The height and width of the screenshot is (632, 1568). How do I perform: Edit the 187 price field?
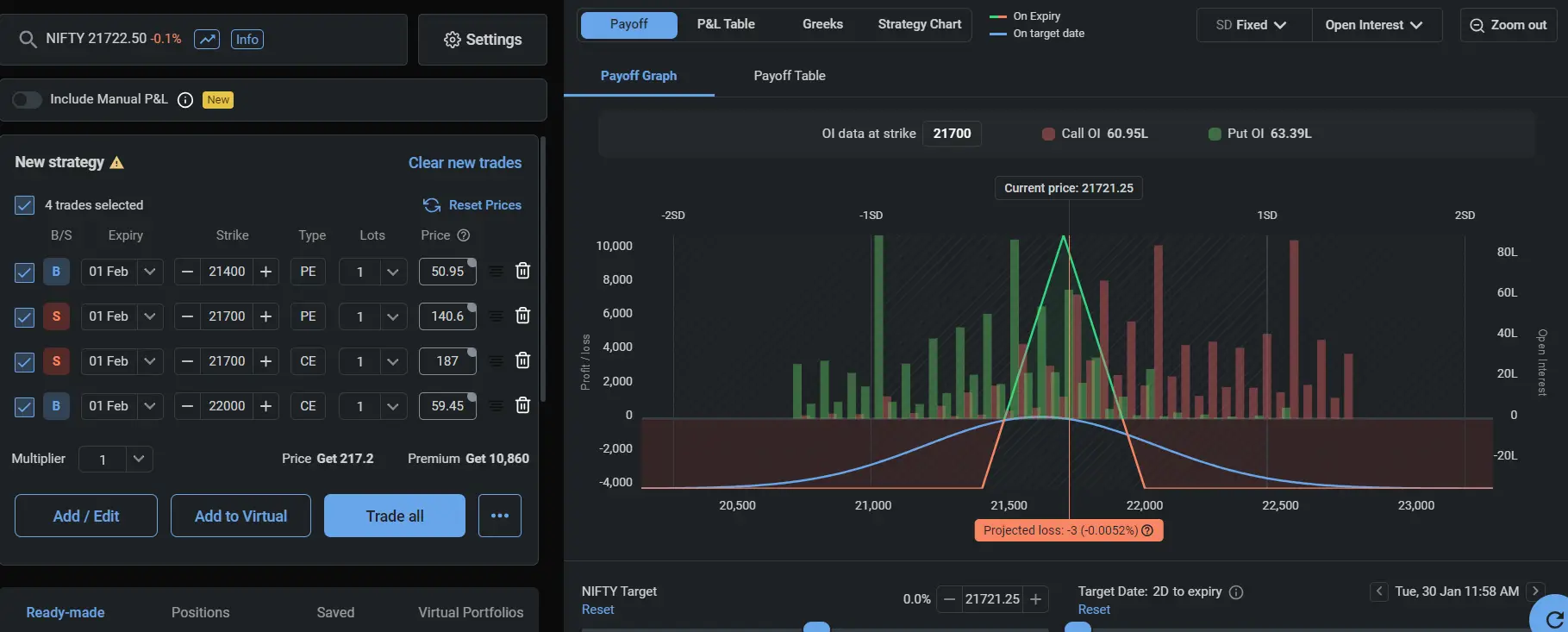(x=447, y=361)
